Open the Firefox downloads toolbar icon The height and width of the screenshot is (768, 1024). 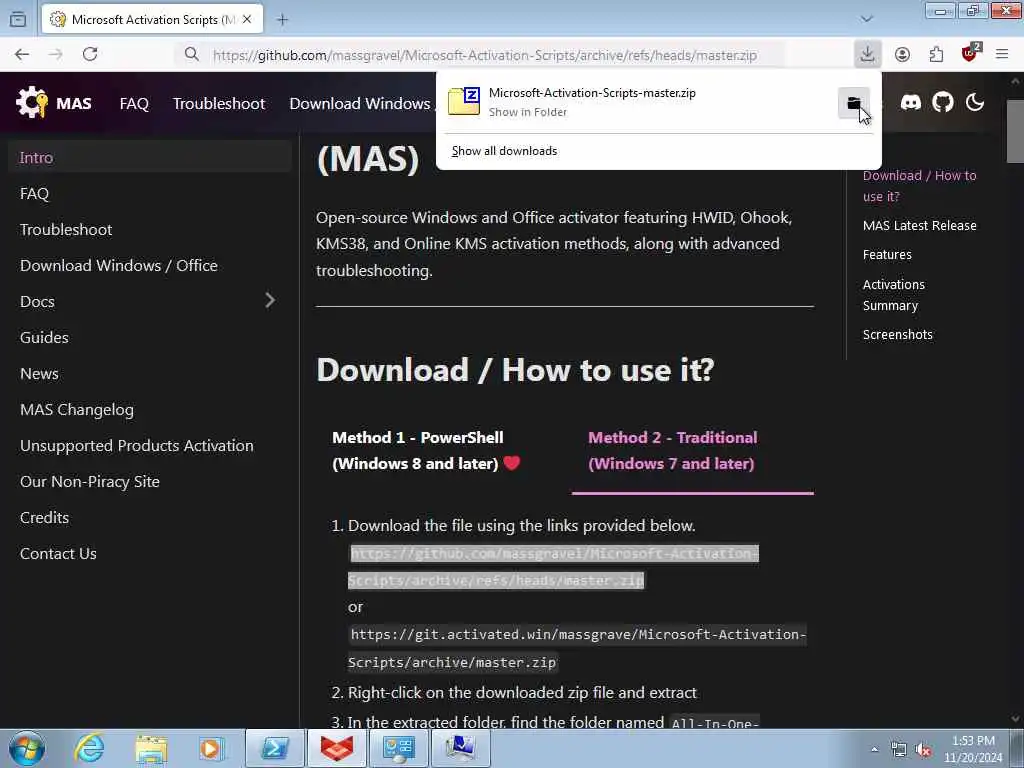point(867,54)
